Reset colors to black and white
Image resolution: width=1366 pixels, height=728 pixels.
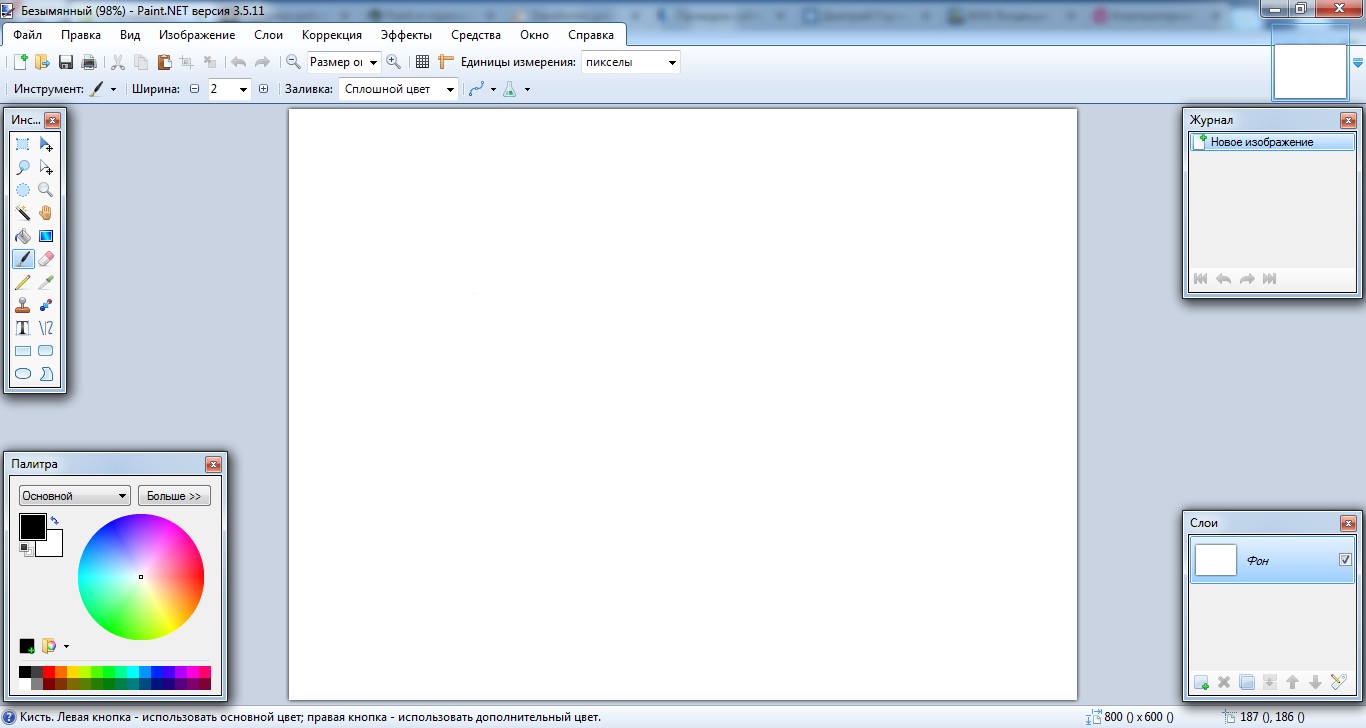26,548
